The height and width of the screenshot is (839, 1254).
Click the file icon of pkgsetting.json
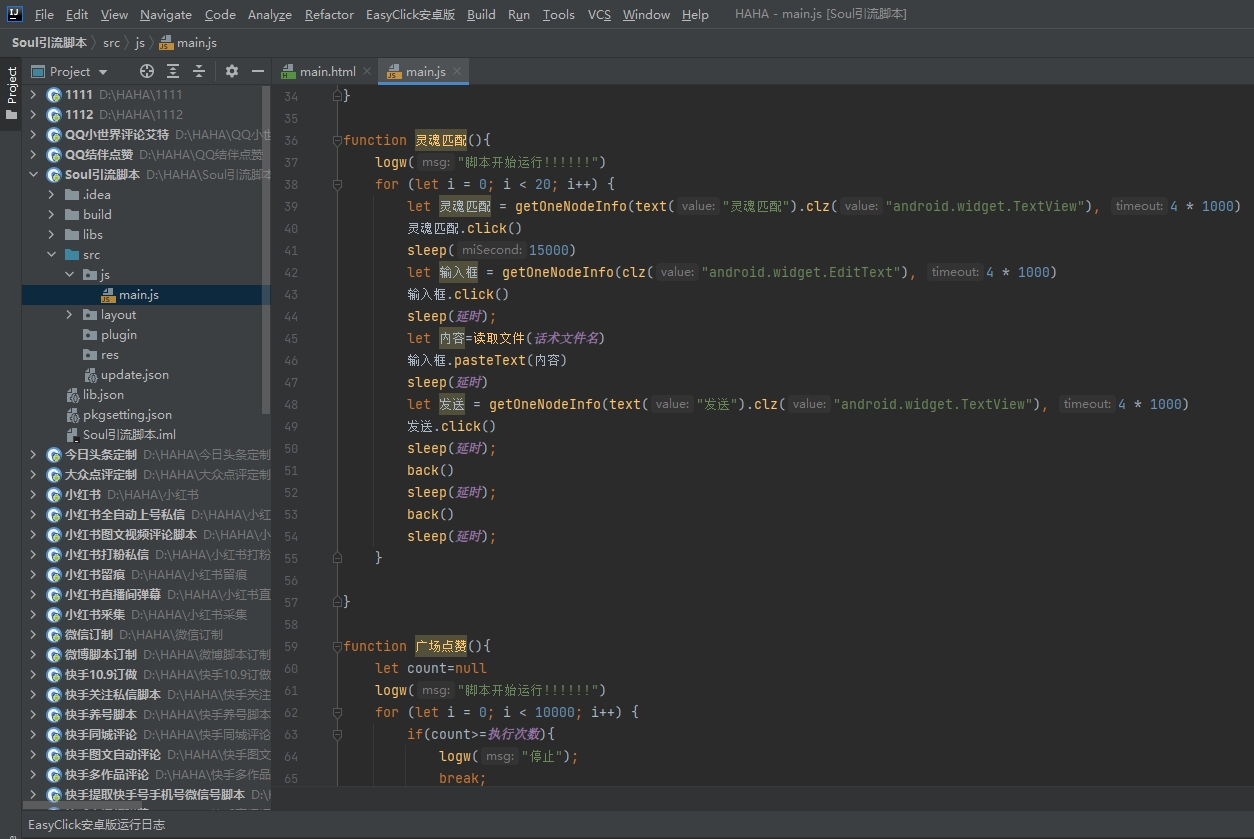(x=73, y=415)
